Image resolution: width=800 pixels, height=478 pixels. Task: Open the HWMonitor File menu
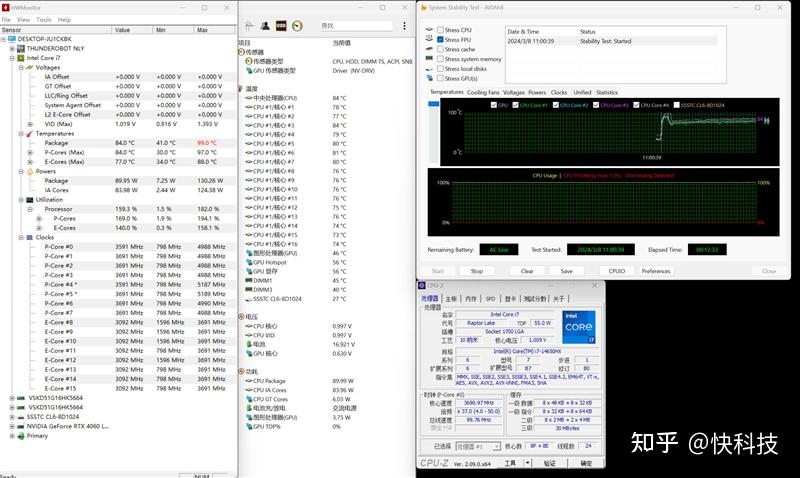[x=6, y=19]
